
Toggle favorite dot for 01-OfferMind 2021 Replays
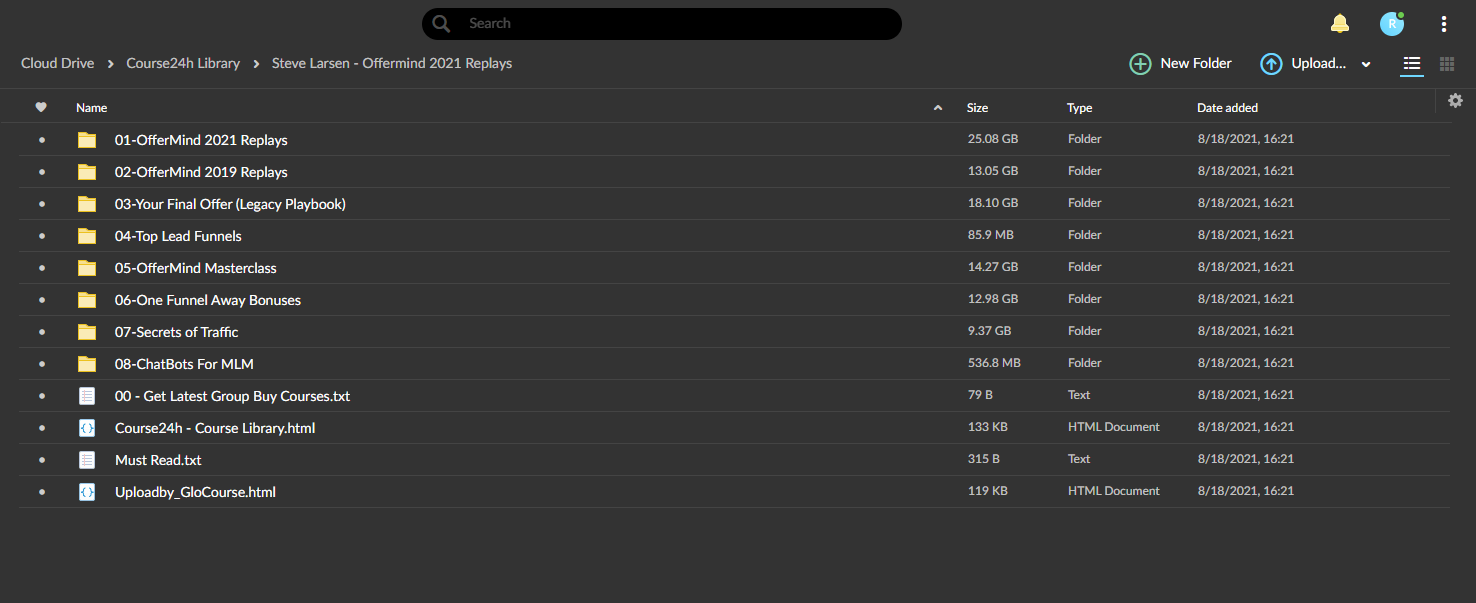pos(41,140)
